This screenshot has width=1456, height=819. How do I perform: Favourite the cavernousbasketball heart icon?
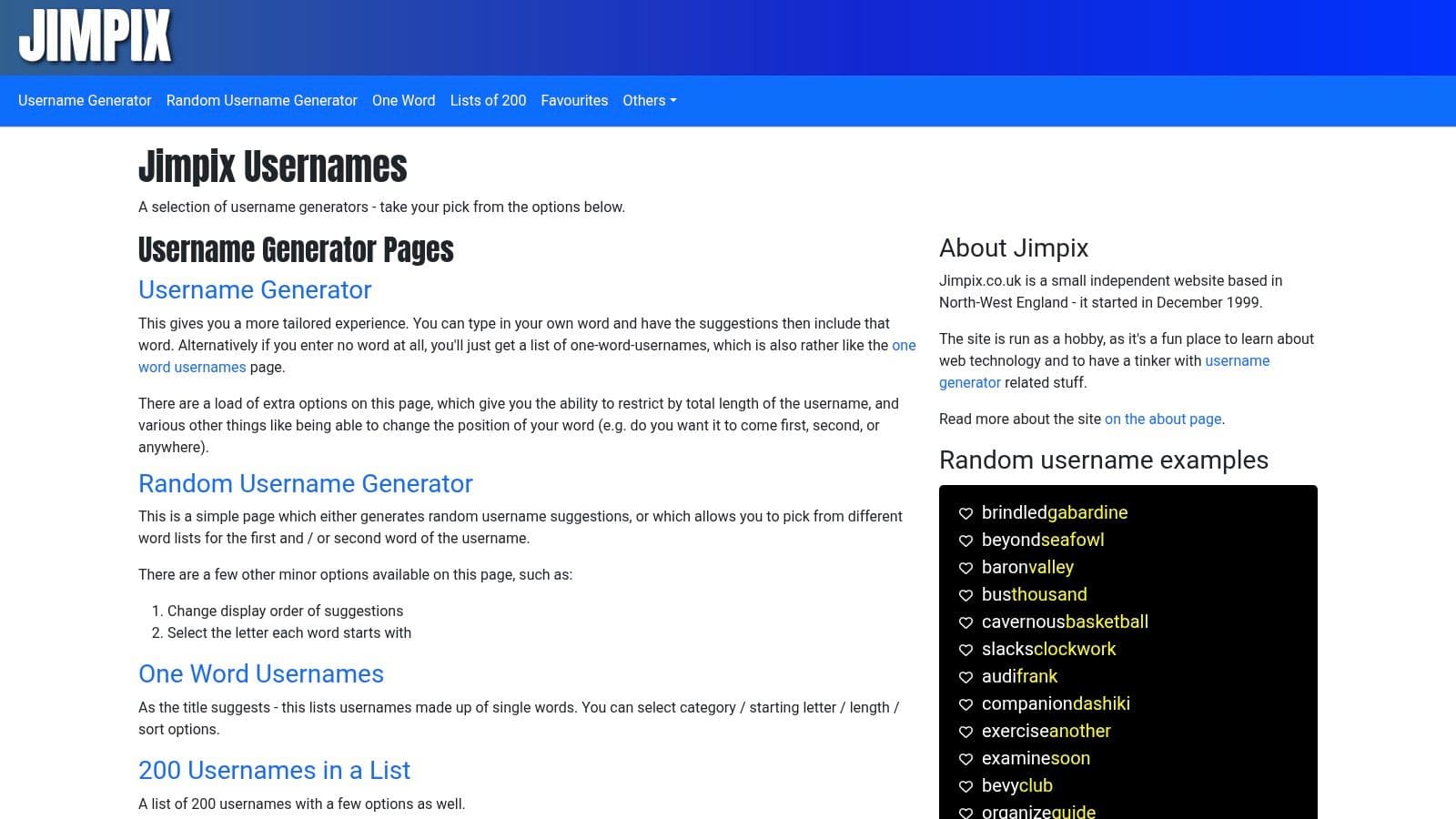pyautogui.click(x=966, y=622)
